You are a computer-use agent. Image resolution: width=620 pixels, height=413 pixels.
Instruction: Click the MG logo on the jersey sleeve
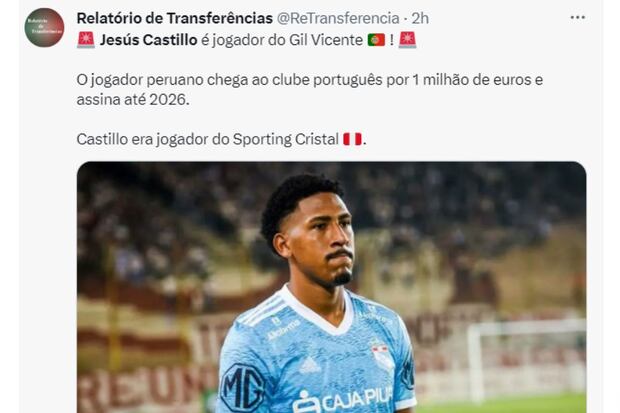(242, 387)
